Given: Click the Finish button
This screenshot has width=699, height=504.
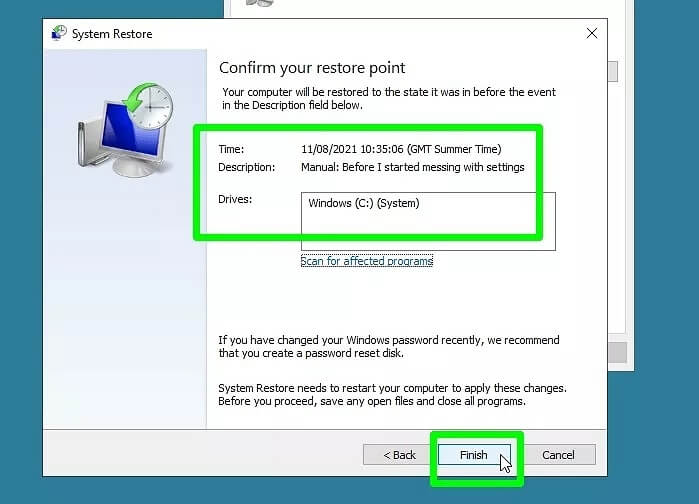Looking at the screenshot, I should [x=473, y=455].
